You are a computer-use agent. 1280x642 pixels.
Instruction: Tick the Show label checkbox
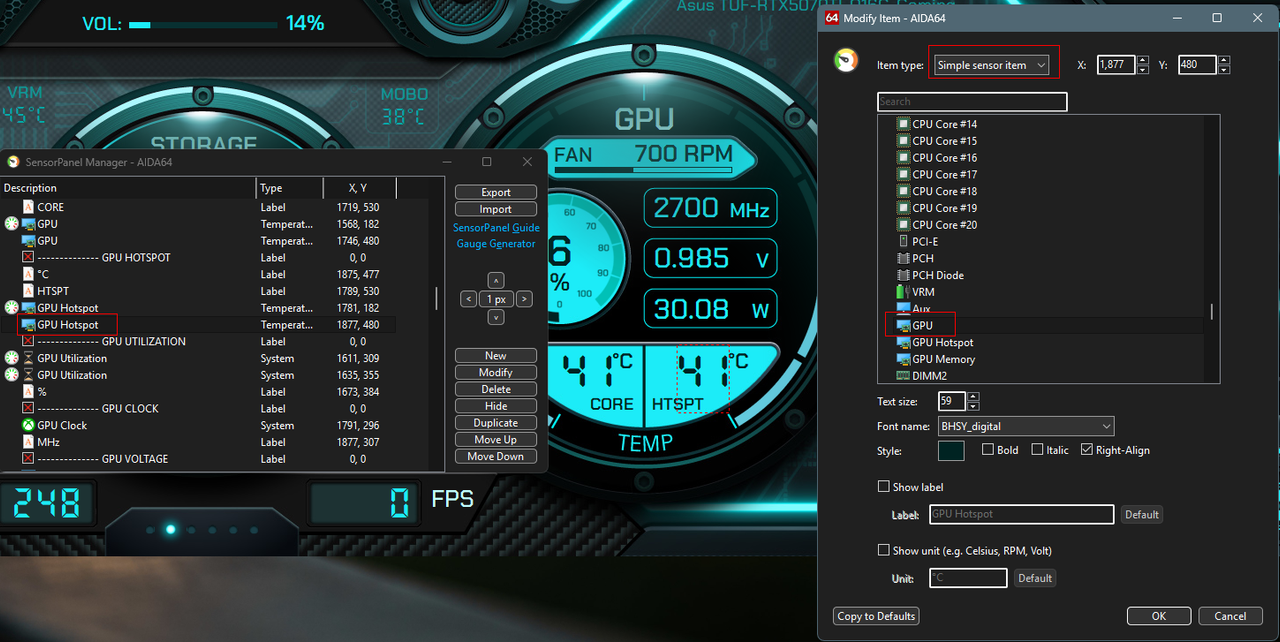click(x=883, y=487)
